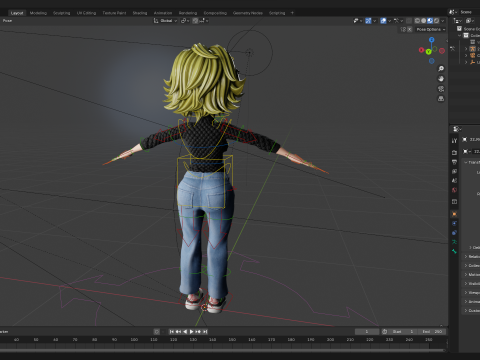Open the pivot point dropdown
Screen dimensions: 480x360
pyautogui.click(x=185, y=21)
